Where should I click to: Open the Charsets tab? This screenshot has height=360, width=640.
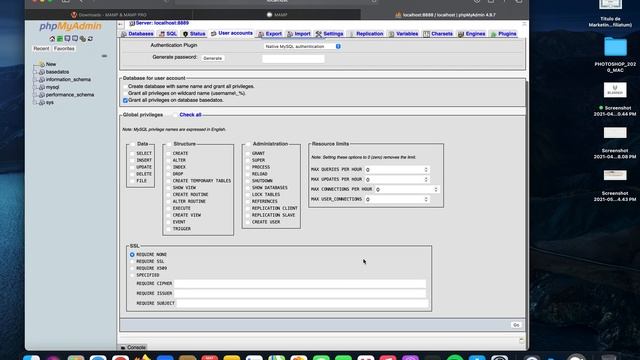coord(438,34)
